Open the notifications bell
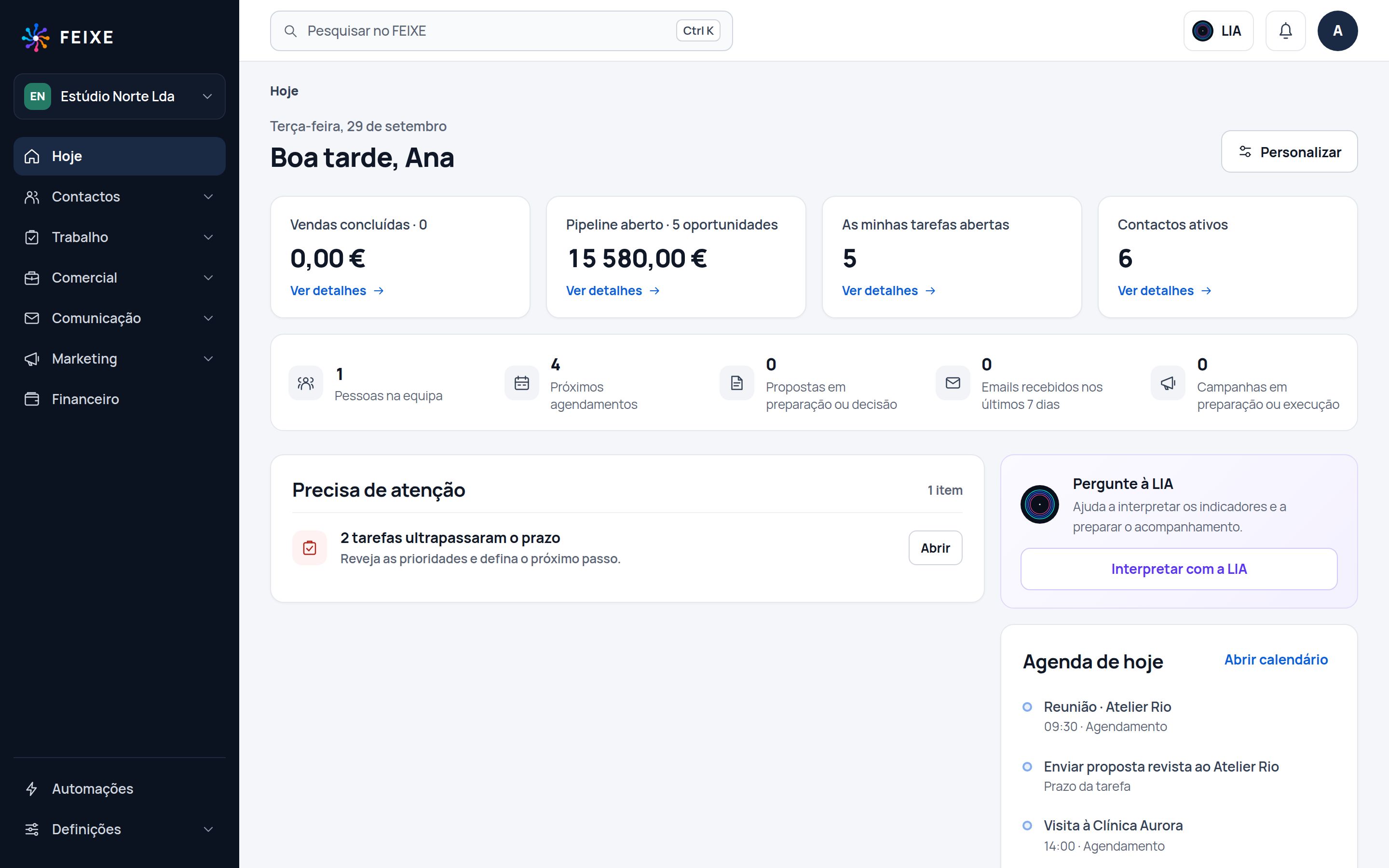The width and height of the screenshot is (1389, 868). coord(1285,30)
